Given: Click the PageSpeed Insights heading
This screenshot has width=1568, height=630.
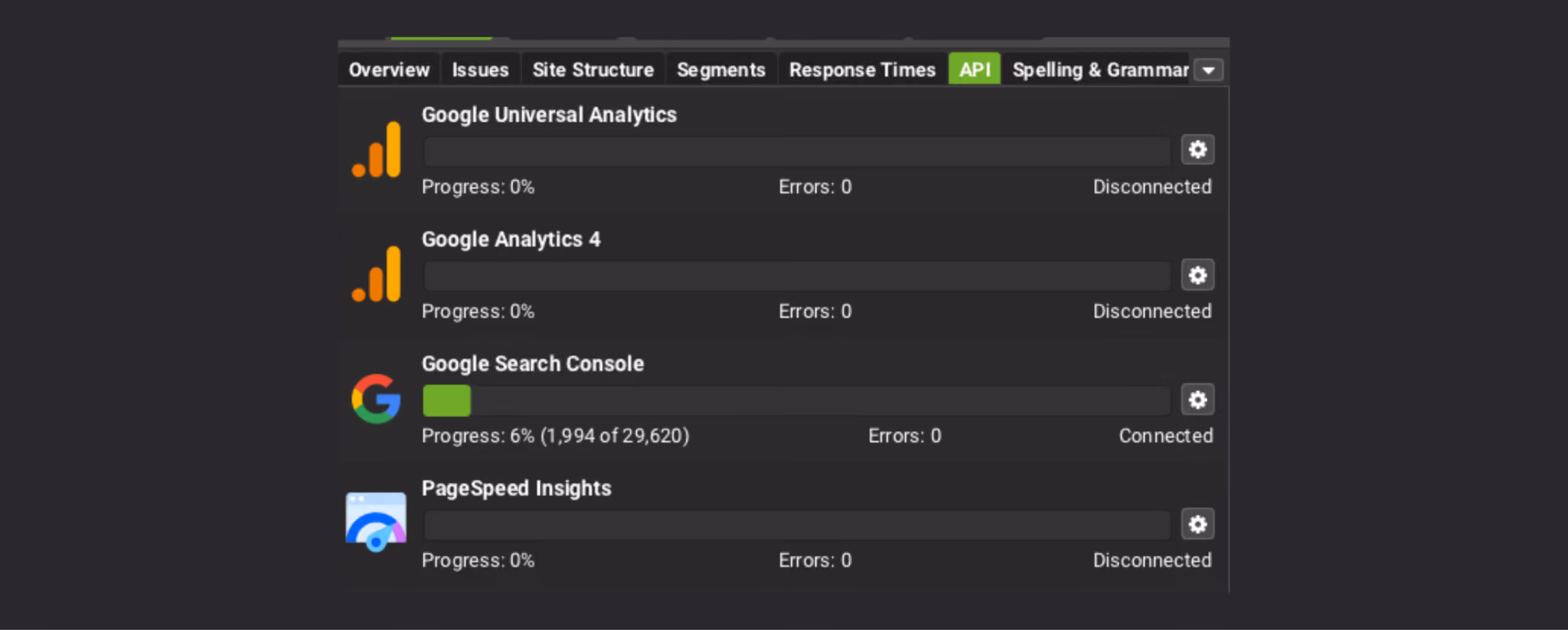Looking at the screenshot, I should pyautogui.click(x=517, y=488).
